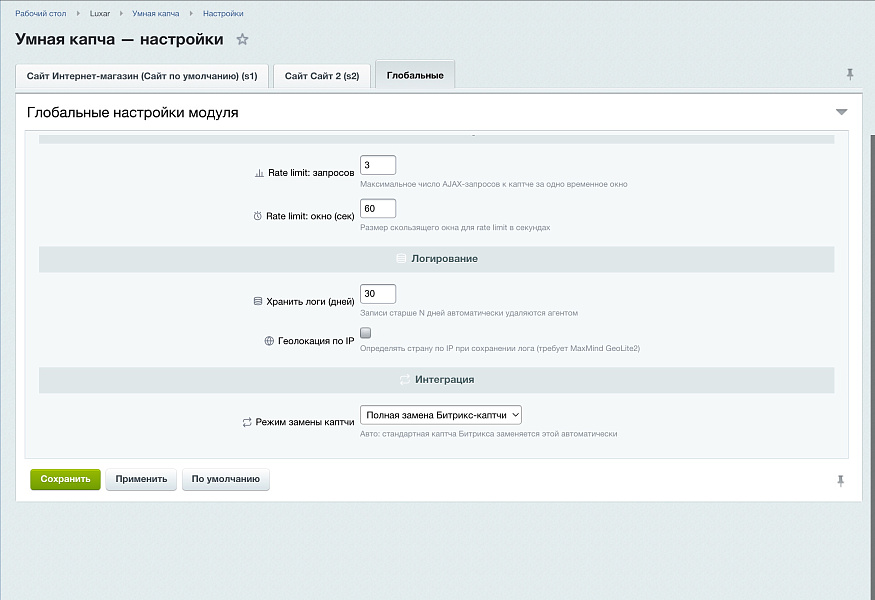Viewport: 875px width, 600px height.
Task: Select the Глобальные tab
Action: click(x=414, y=76)
